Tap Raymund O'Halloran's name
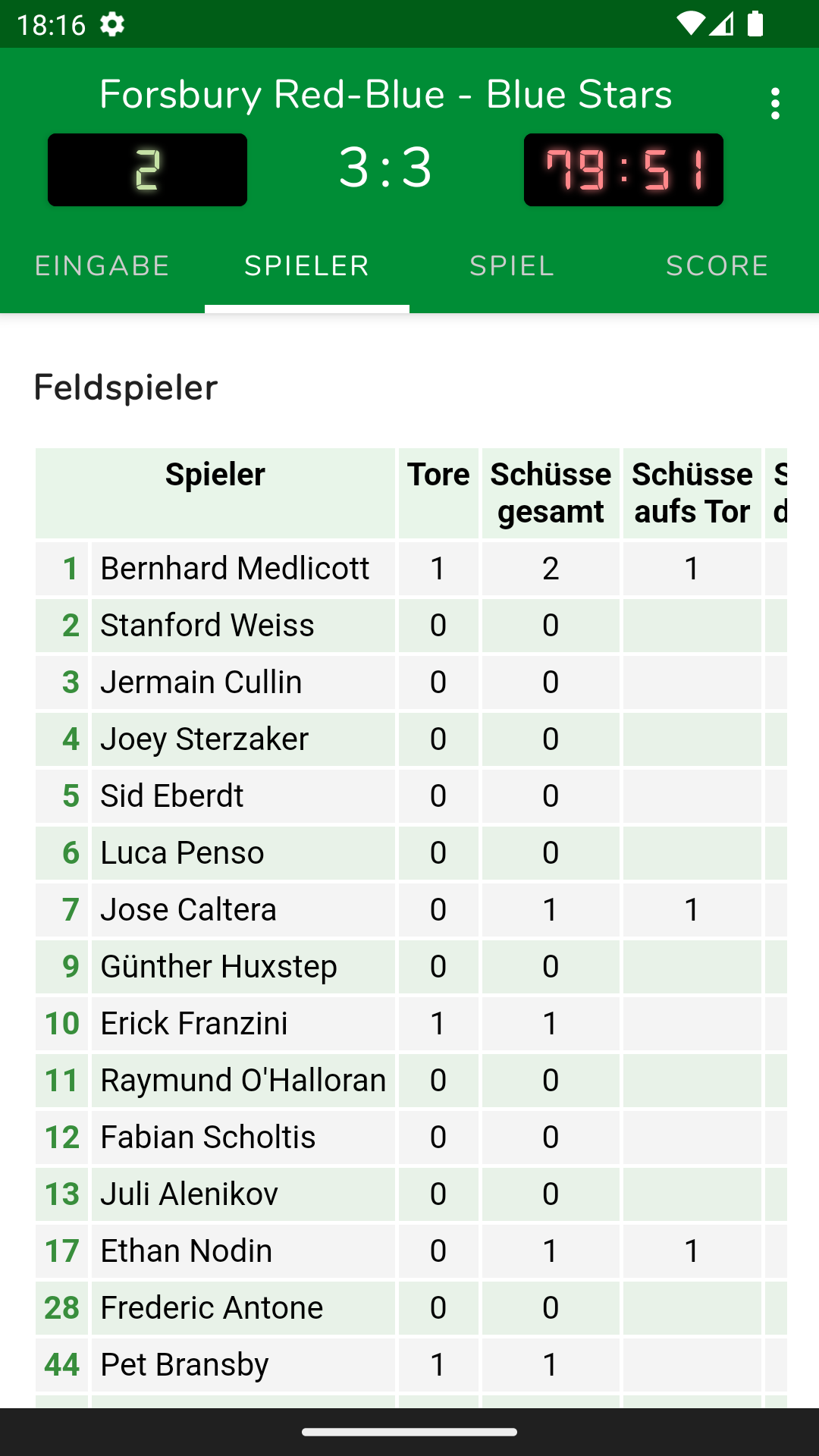 click(243, 1081)
